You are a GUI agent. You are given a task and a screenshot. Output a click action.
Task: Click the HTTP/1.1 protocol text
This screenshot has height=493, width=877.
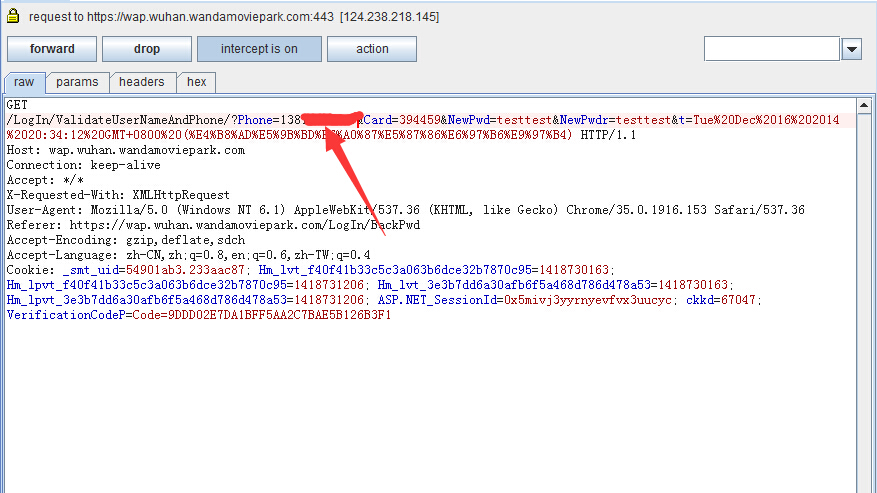point(608,135)
